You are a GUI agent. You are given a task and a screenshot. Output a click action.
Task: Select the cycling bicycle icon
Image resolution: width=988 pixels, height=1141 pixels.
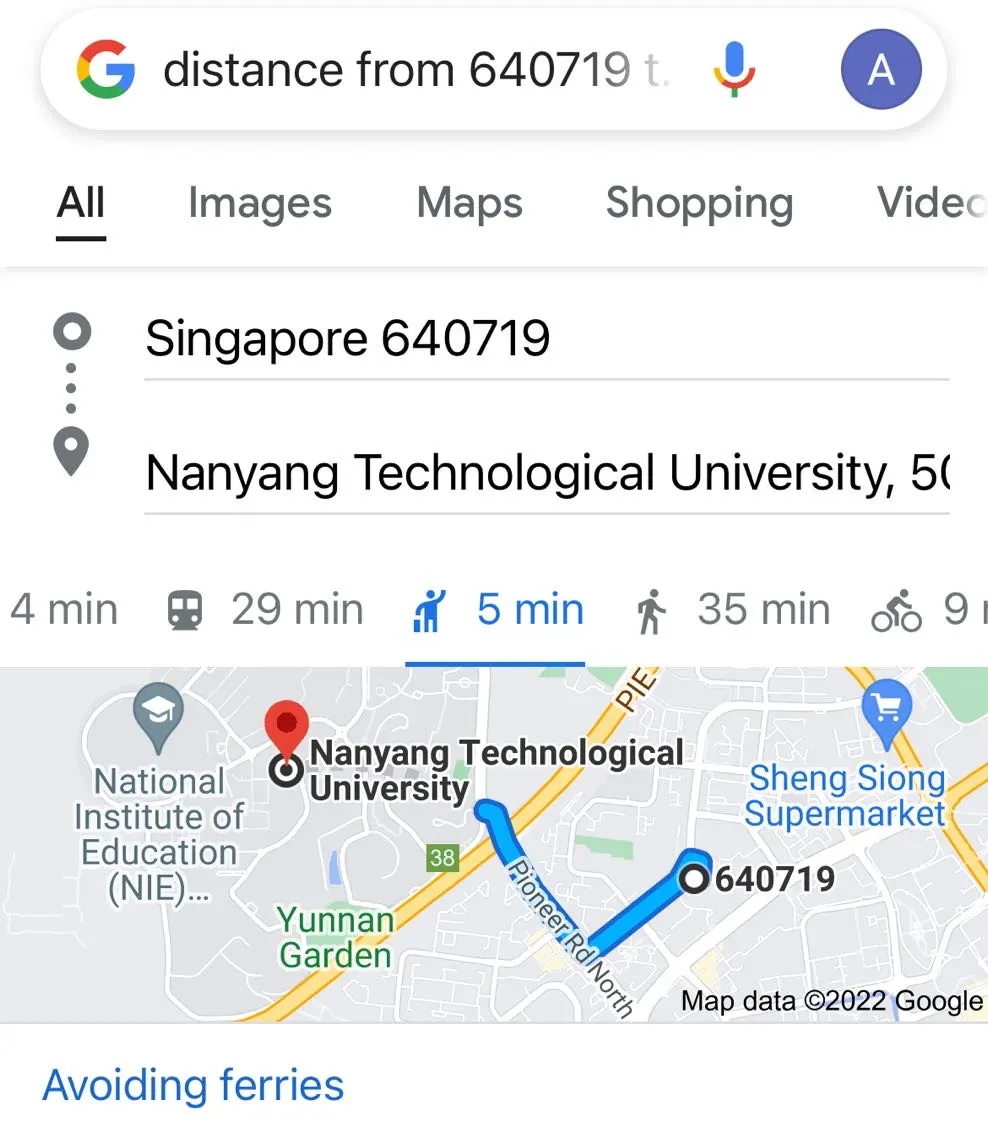[x=896, y=611]
